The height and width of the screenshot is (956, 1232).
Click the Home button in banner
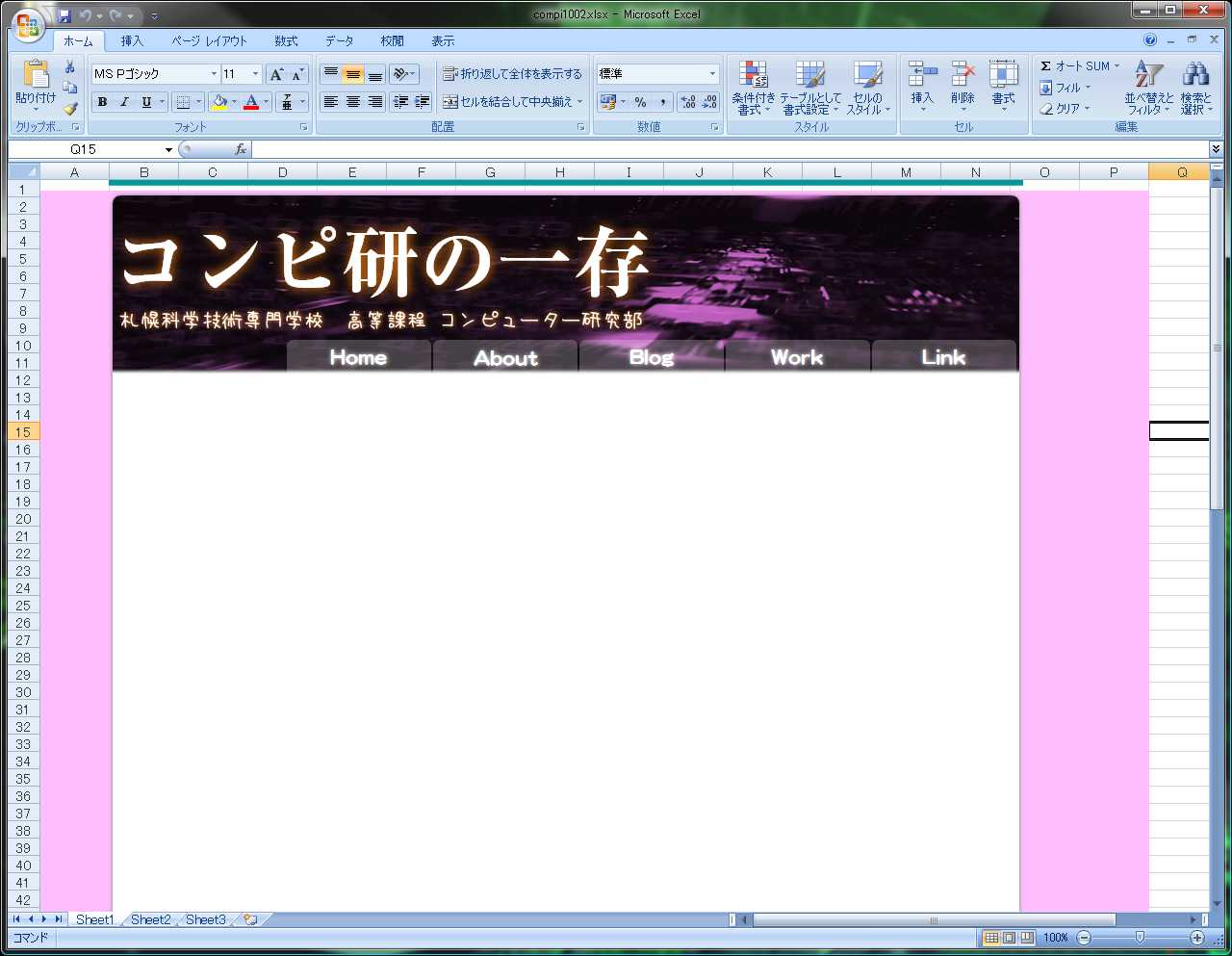point(358,356)
